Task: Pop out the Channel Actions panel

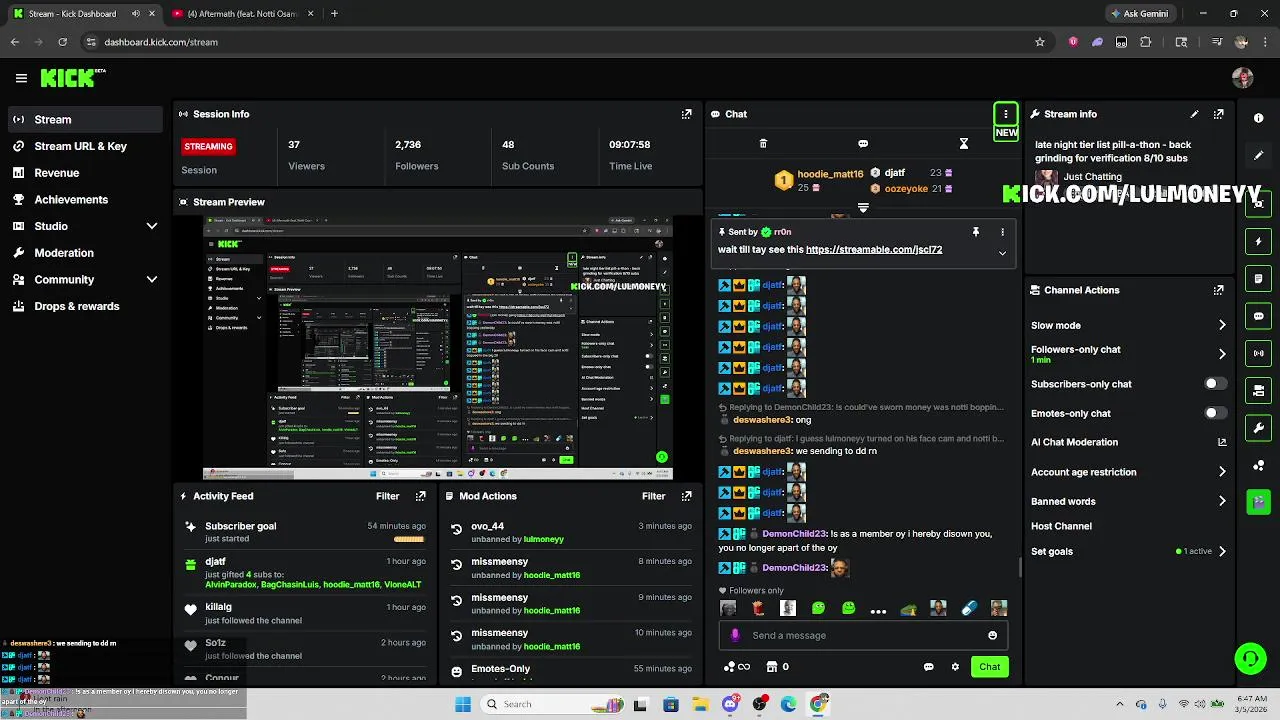Action: click(x=1218, y=290)
